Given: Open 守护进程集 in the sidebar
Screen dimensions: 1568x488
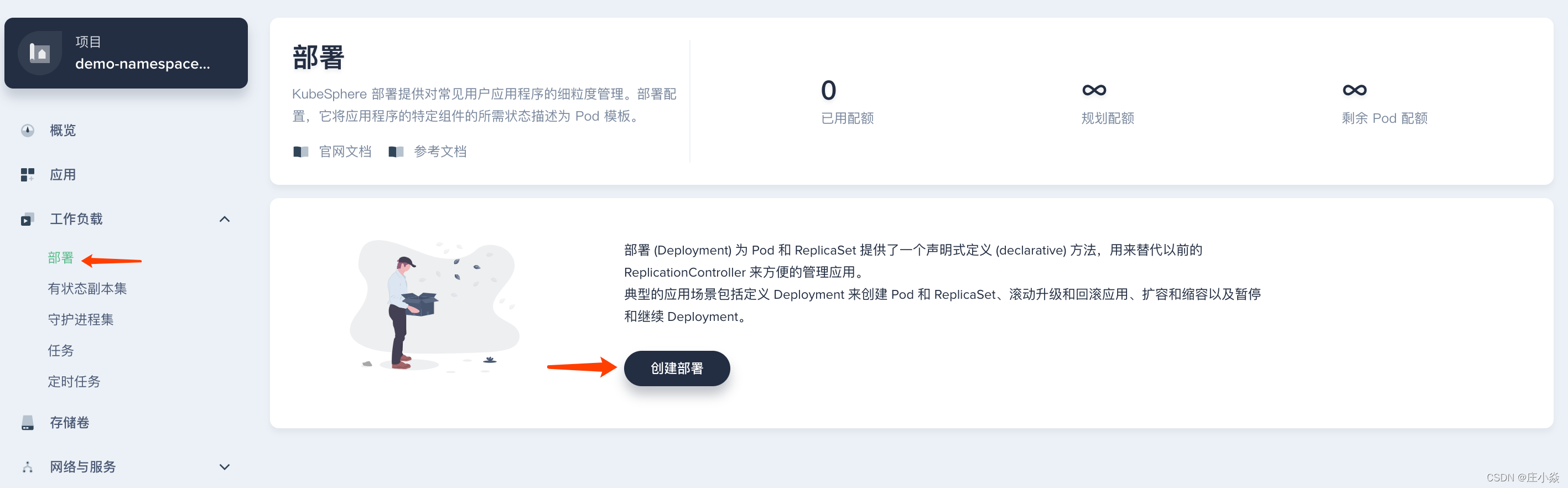Looking at the screenshot, I should tap(80, 319).
